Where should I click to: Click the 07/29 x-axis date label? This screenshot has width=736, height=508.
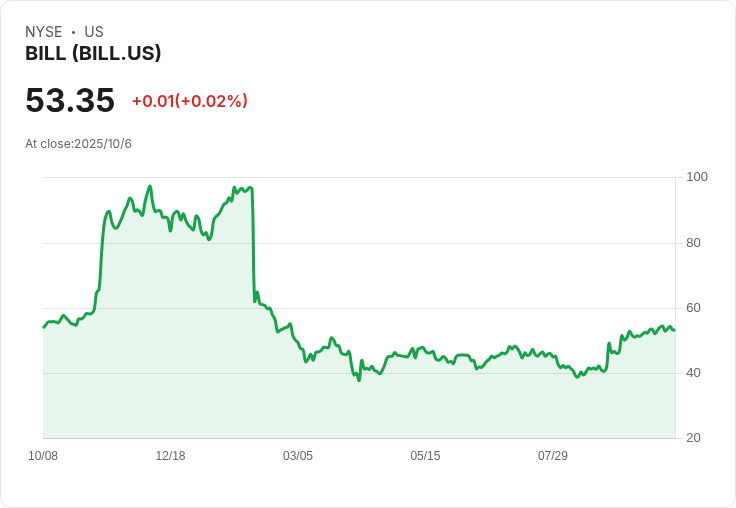tap(553, 456)
